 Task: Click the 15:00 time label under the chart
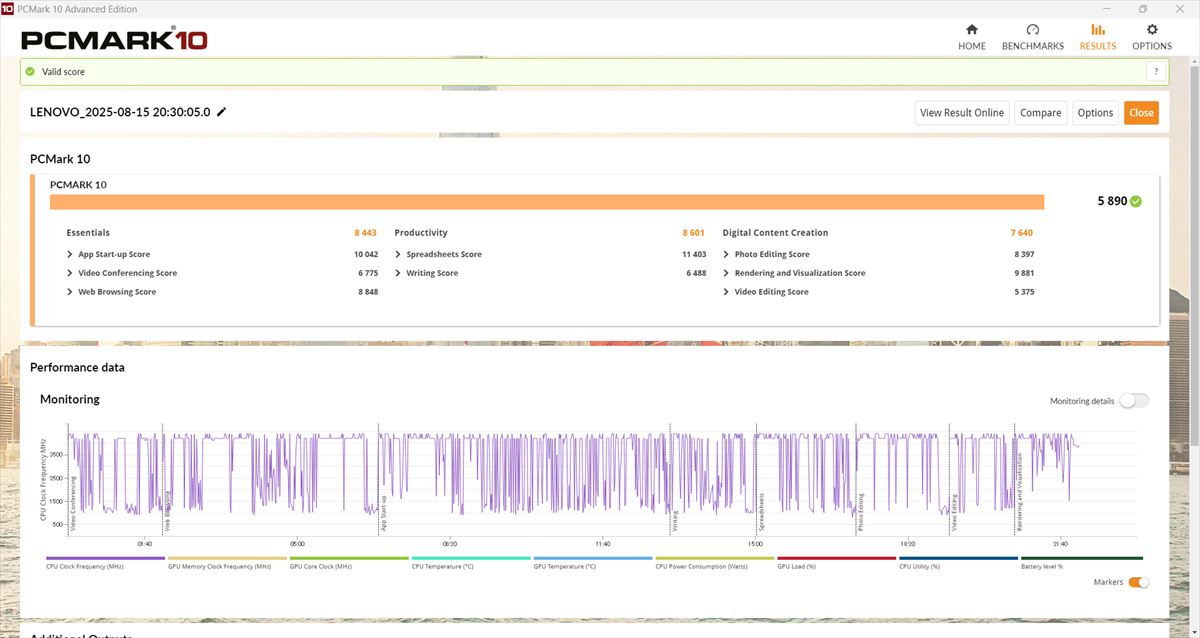755,544
